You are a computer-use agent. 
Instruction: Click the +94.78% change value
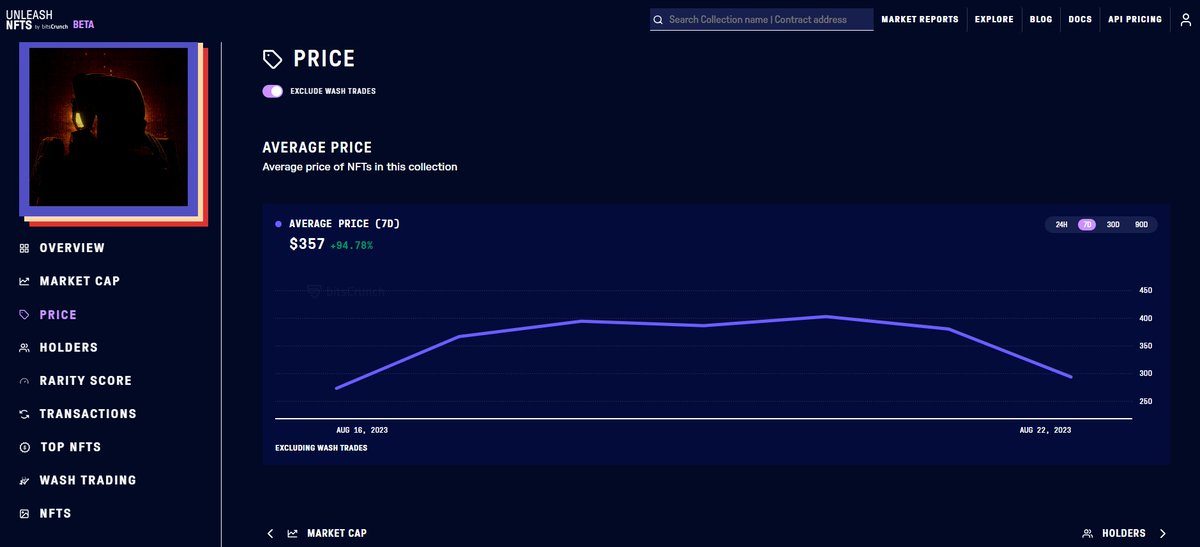[351, 245]
